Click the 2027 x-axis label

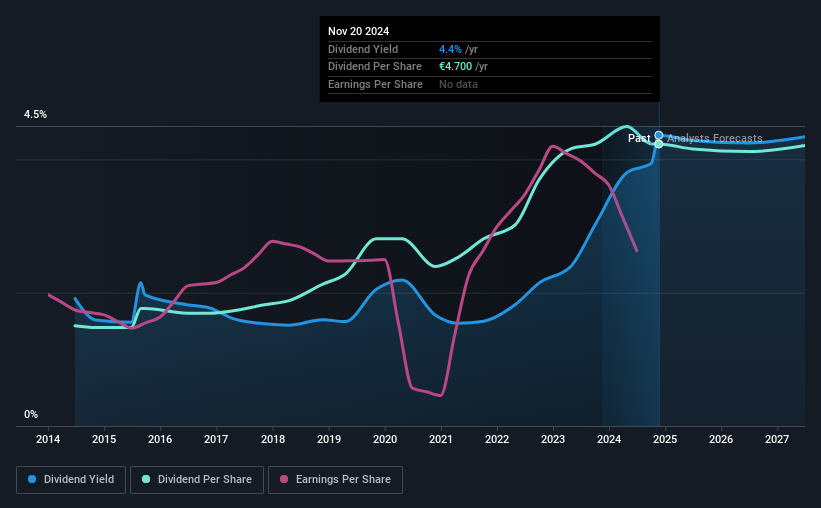[777, 439]
